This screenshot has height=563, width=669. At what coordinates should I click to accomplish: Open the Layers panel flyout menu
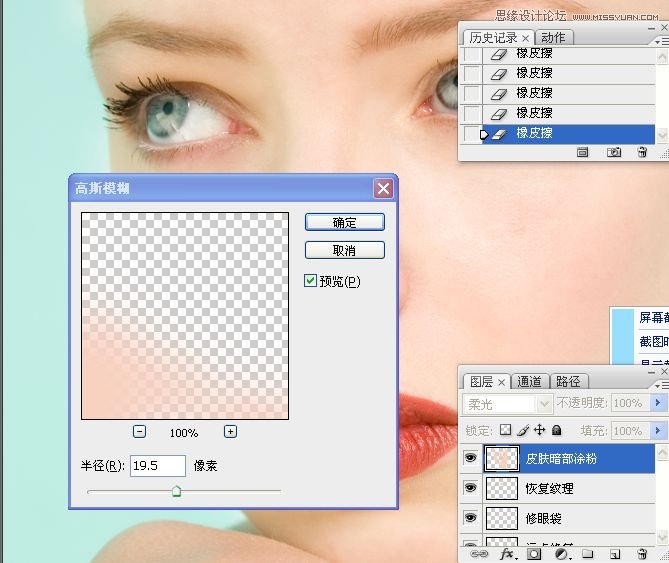tap(662, 385)
